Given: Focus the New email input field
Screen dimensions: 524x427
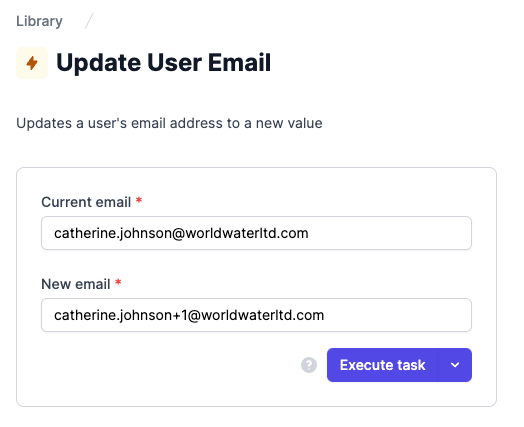Looking at the screenshot, I should pyautogui.click(x=256, y=315).
